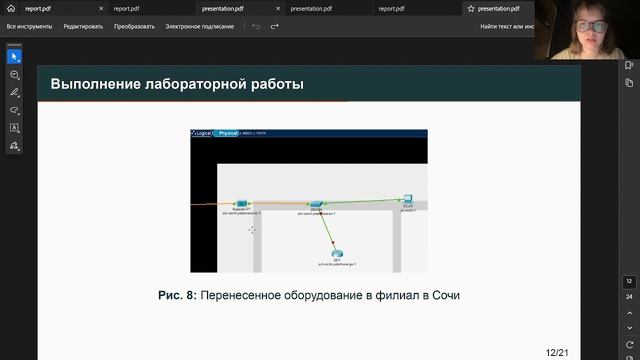Click slide title Выполнение лабораторной работы
Image resolution: width=640 pixels, height=360 pixels.
(x=177, y=84)
